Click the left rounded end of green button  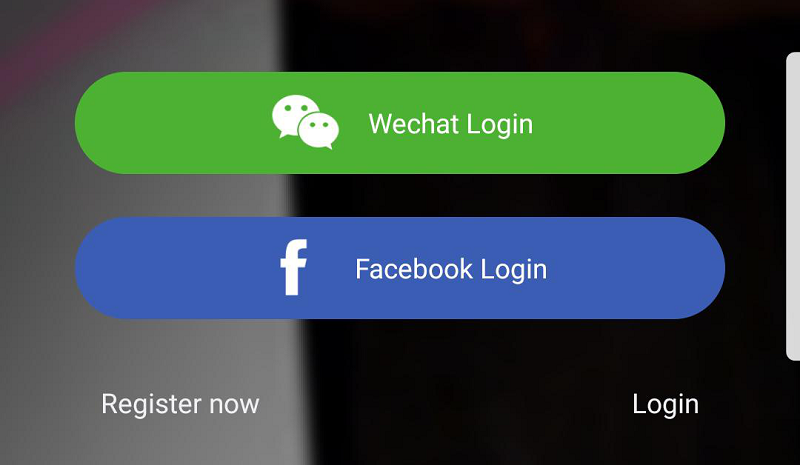102,123
